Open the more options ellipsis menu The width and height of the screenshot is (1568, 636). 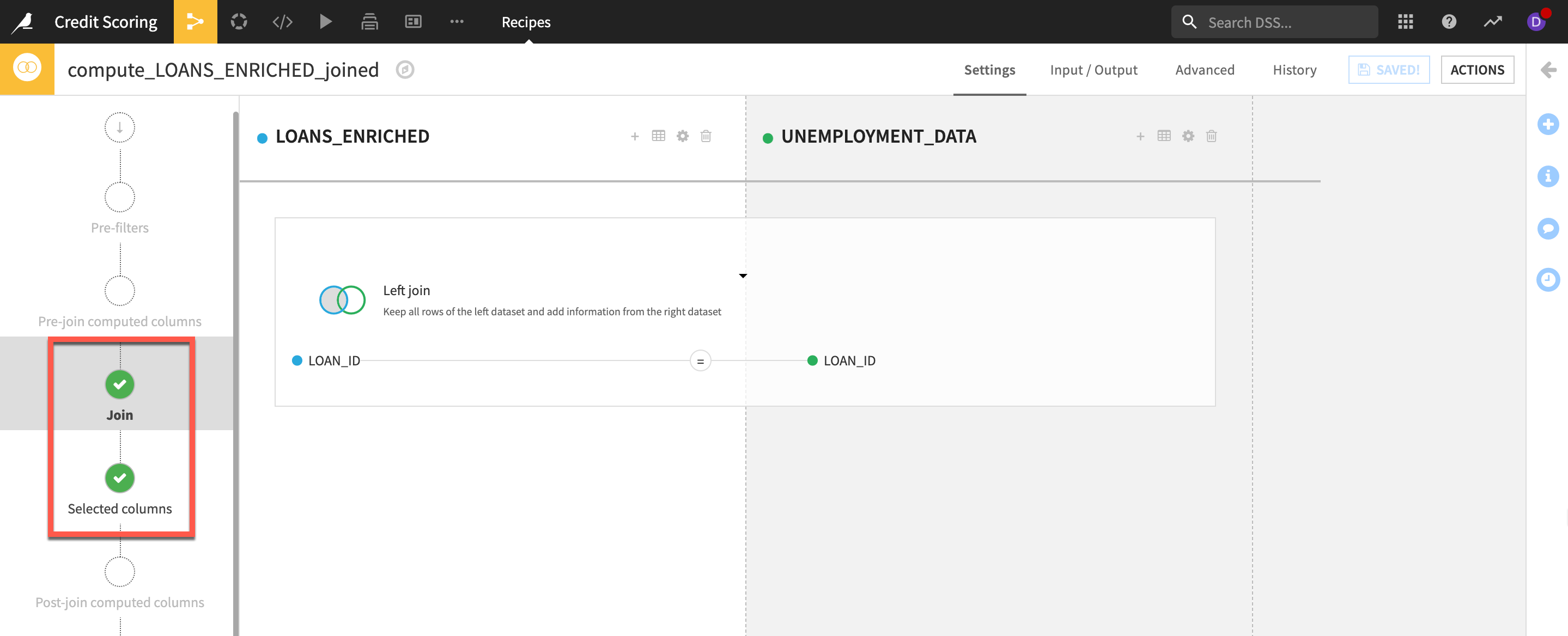457,22
